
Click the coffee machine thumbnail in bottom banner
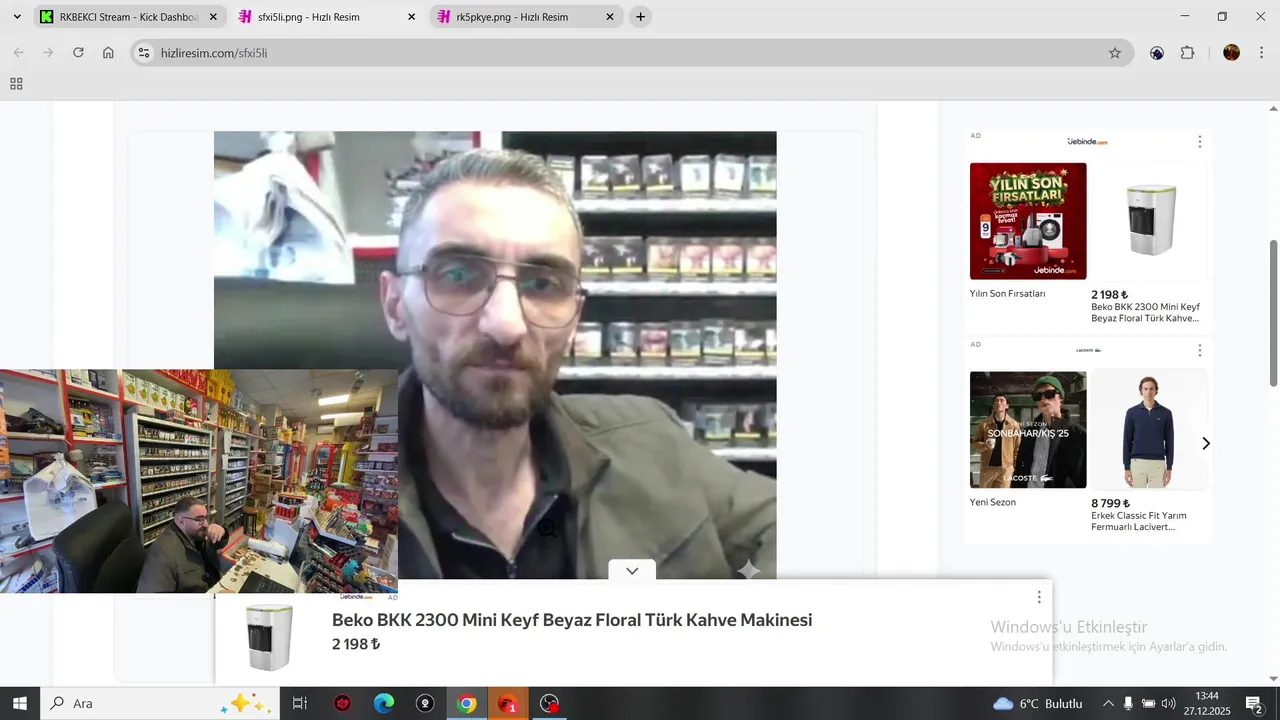pos(269,638)
